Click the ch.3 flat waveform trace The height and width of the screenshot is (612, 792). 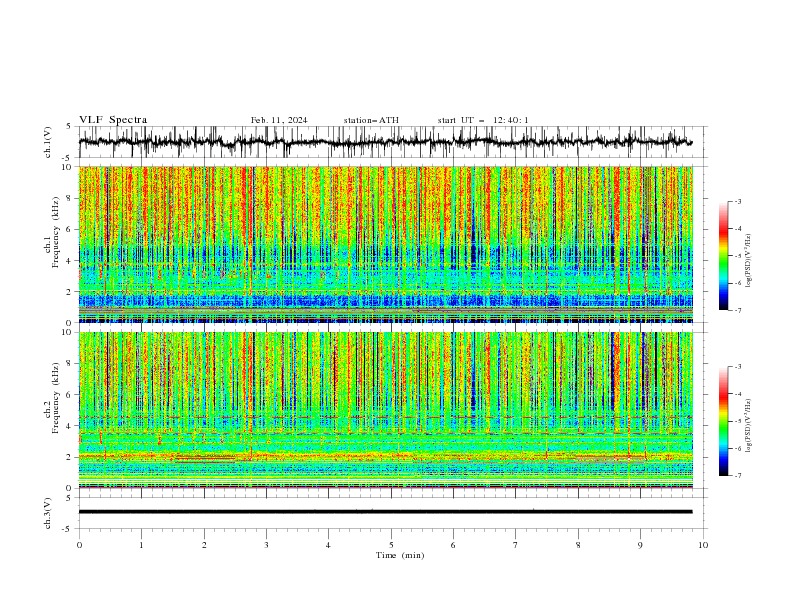click(x=385, y=512)
